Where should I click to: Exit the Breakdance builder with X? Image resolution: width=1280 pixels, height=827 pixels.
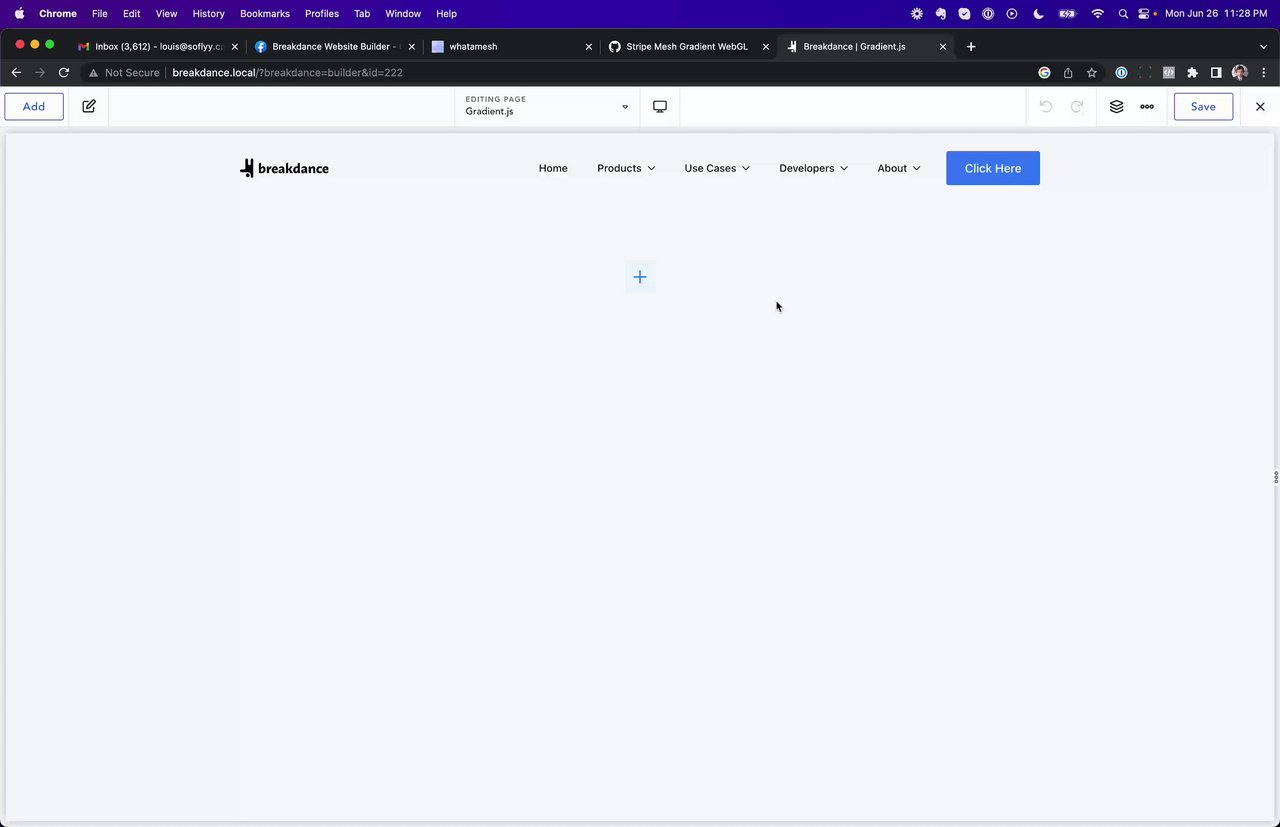coord(1260,107)
